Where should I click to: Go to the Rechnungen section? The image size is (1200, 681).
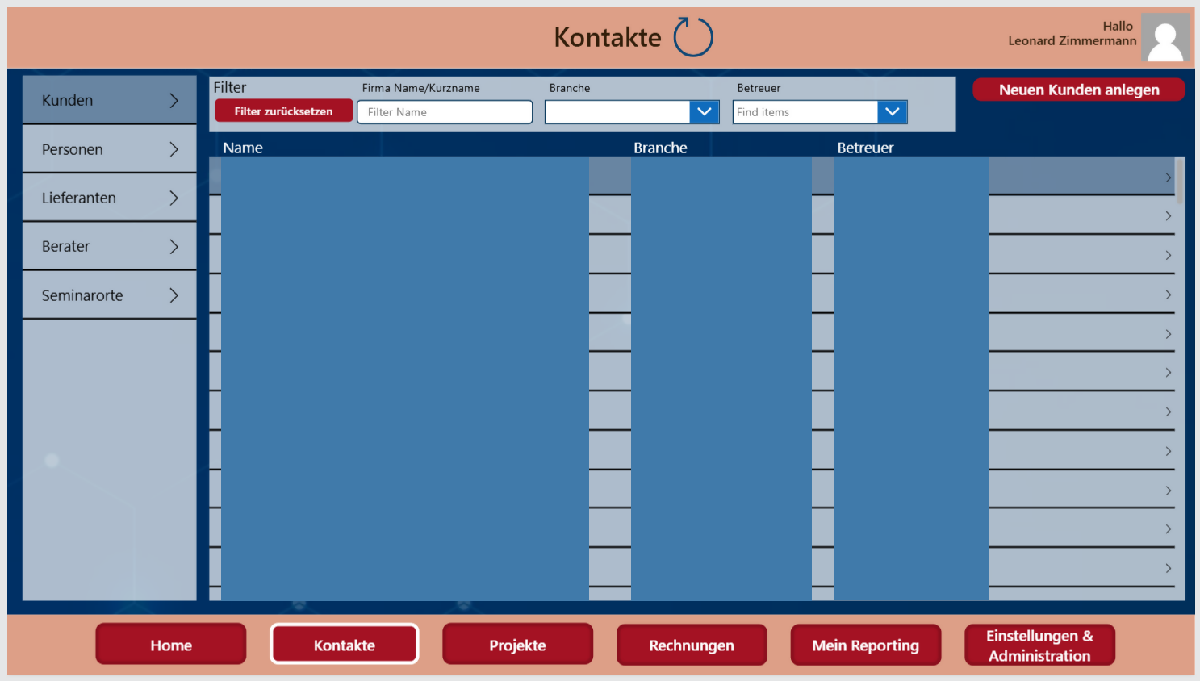pos(691,644)
